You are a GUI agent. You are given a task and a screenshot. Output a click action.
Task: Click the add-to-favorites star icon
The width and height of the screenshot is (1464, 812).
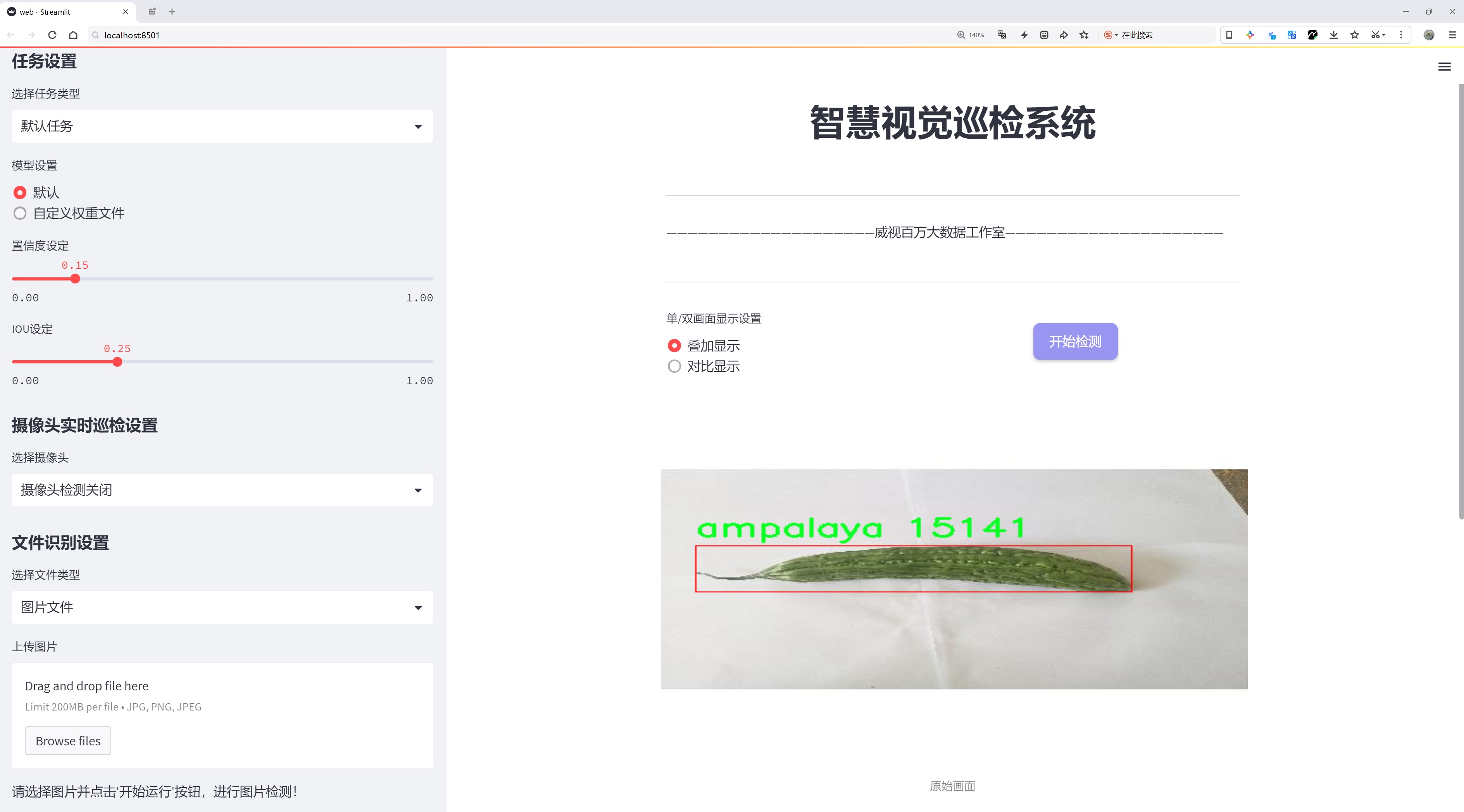click(1084, 35)
